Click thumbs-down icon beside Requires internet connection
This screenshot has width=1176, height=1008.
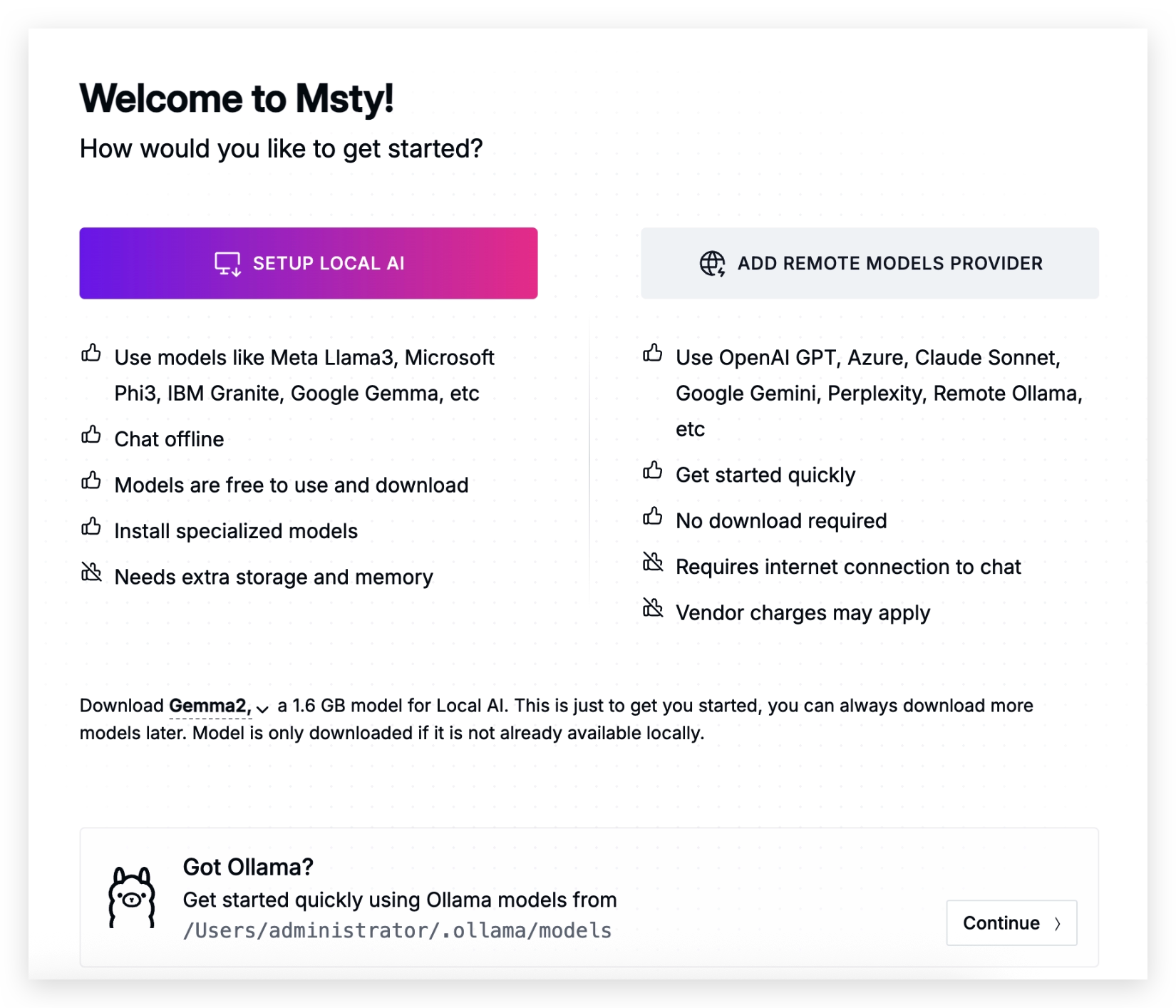[653, 562]
